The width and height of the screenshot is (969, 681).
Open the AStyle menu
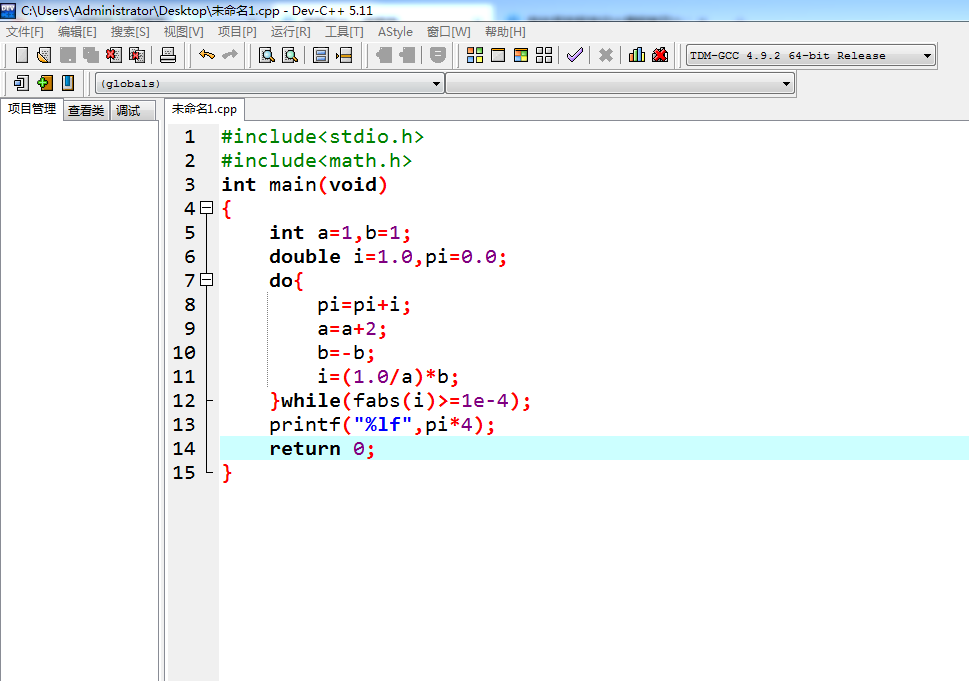pyautogui.click(x=396, y=32)
